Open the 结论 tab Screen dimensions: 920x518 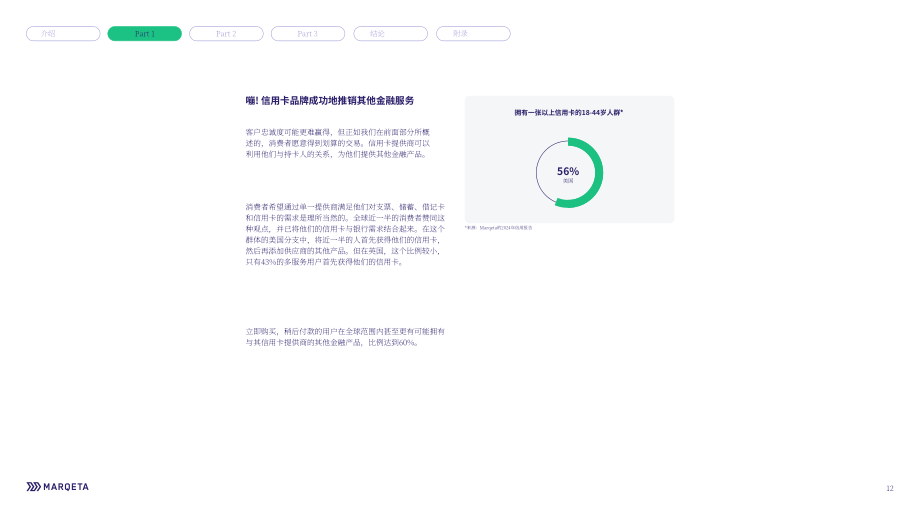pos(390,33)
